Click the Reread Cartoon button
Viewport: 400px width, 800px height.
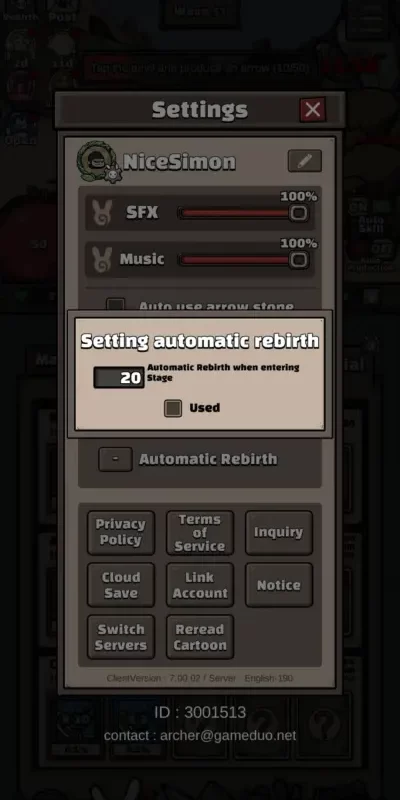[x=200, y=637]
